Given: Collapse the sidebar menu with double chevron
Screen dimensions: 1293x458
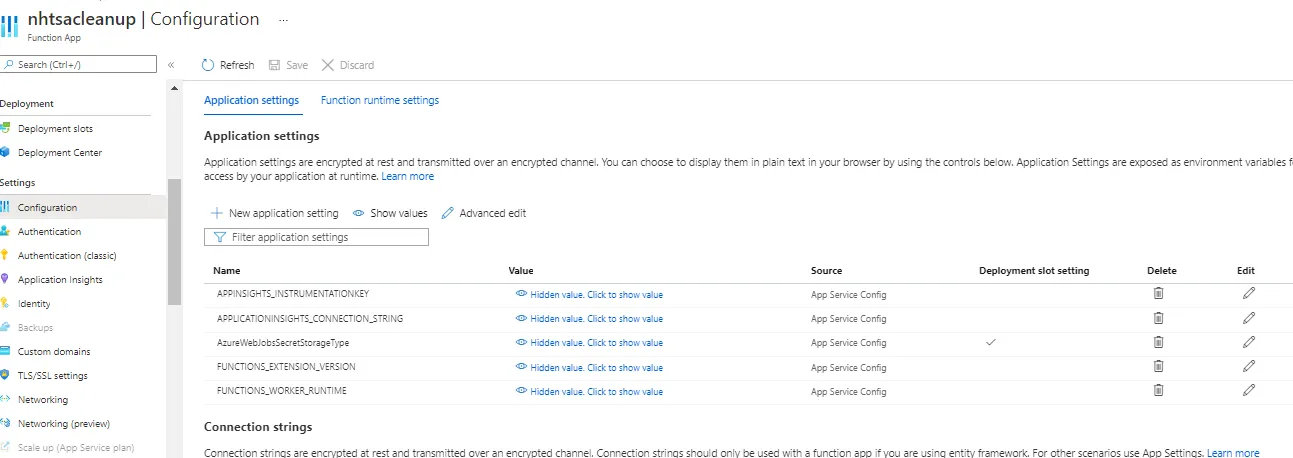Looking at the screenshot, I should pos(171,65).
